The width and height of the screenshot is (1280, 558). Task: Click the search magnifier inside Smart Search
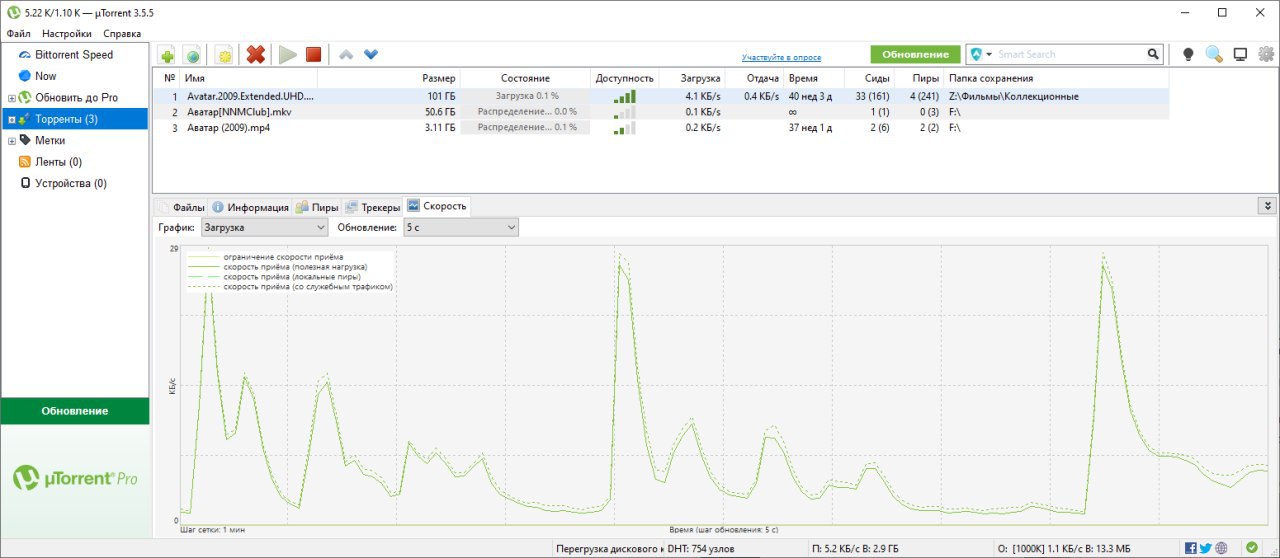[1153, 54]
